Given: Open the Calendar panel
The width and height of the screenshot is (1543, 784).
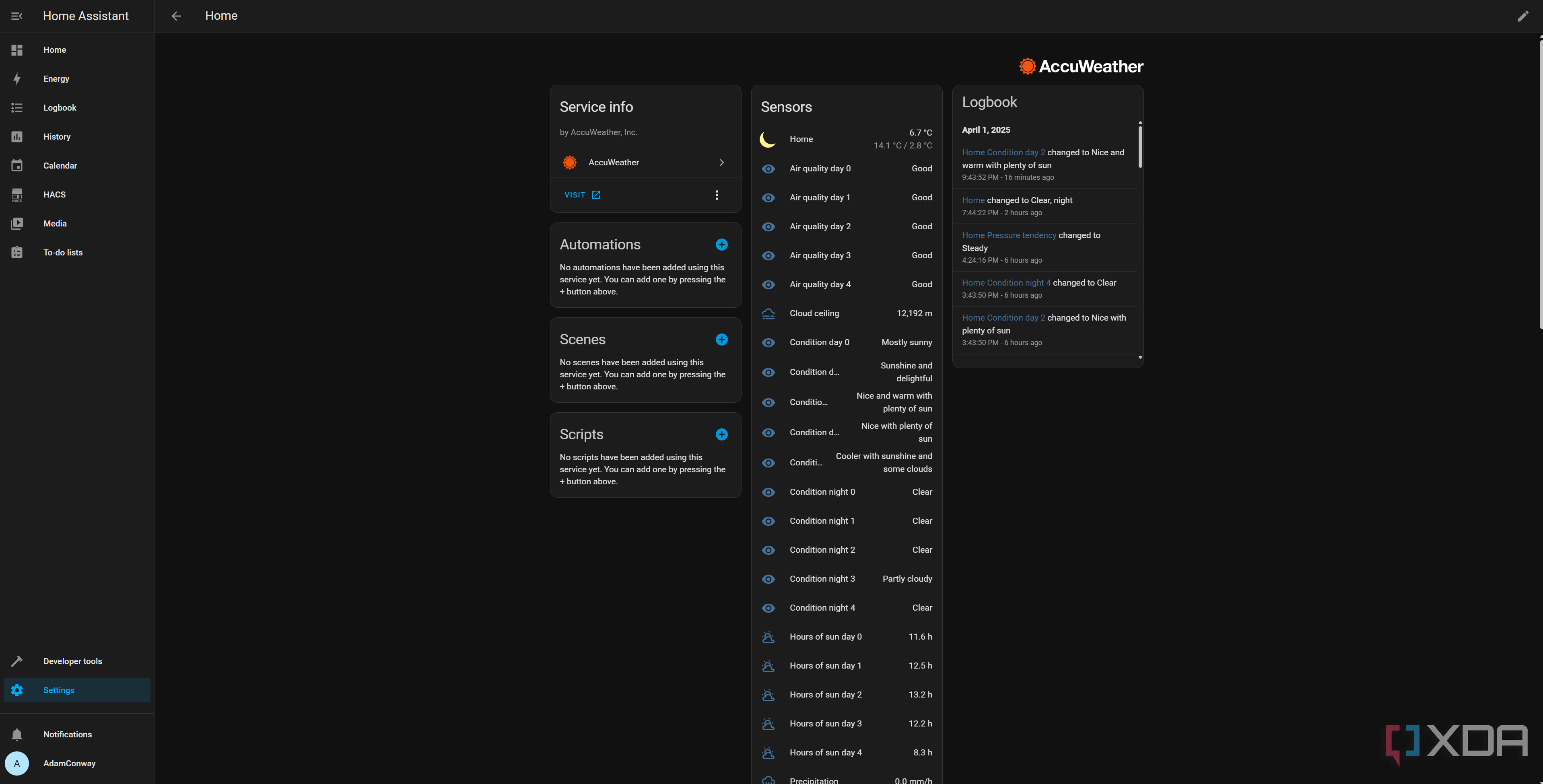Looking at the screenshot, I should pos(77,165).
